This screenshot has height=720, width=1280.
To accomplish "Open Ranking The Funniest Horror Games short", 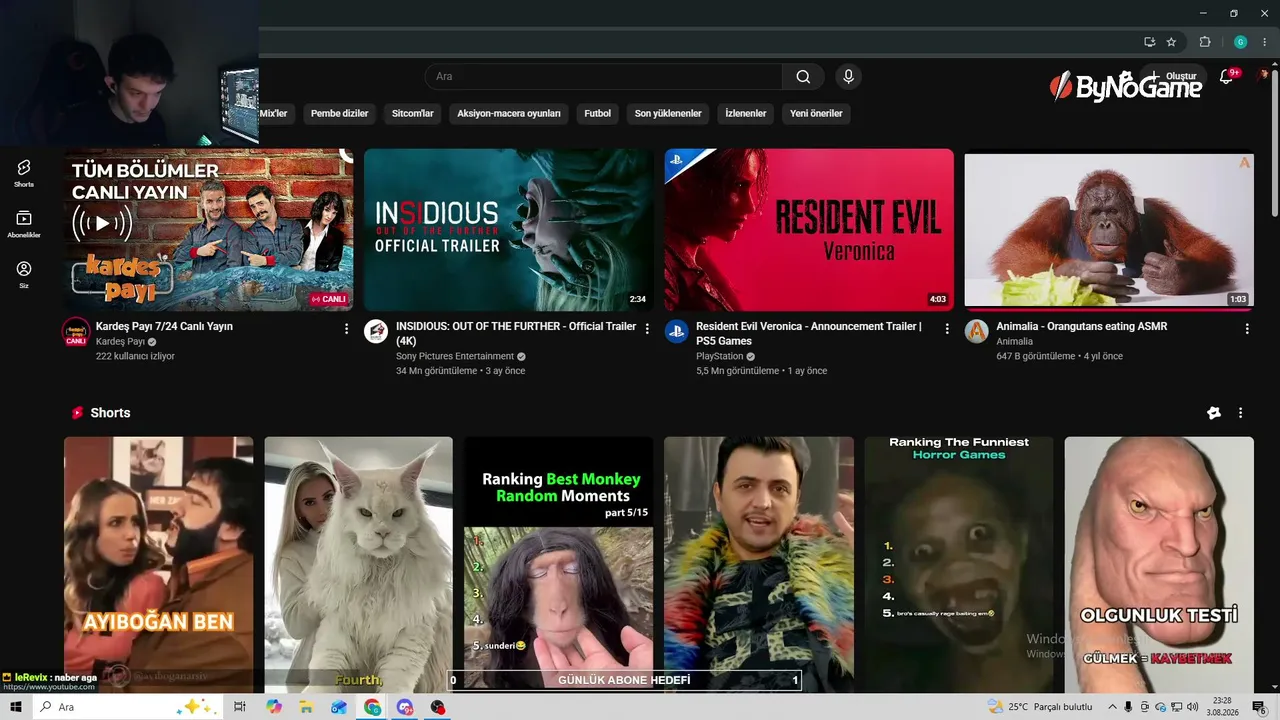I will (959, 565).
